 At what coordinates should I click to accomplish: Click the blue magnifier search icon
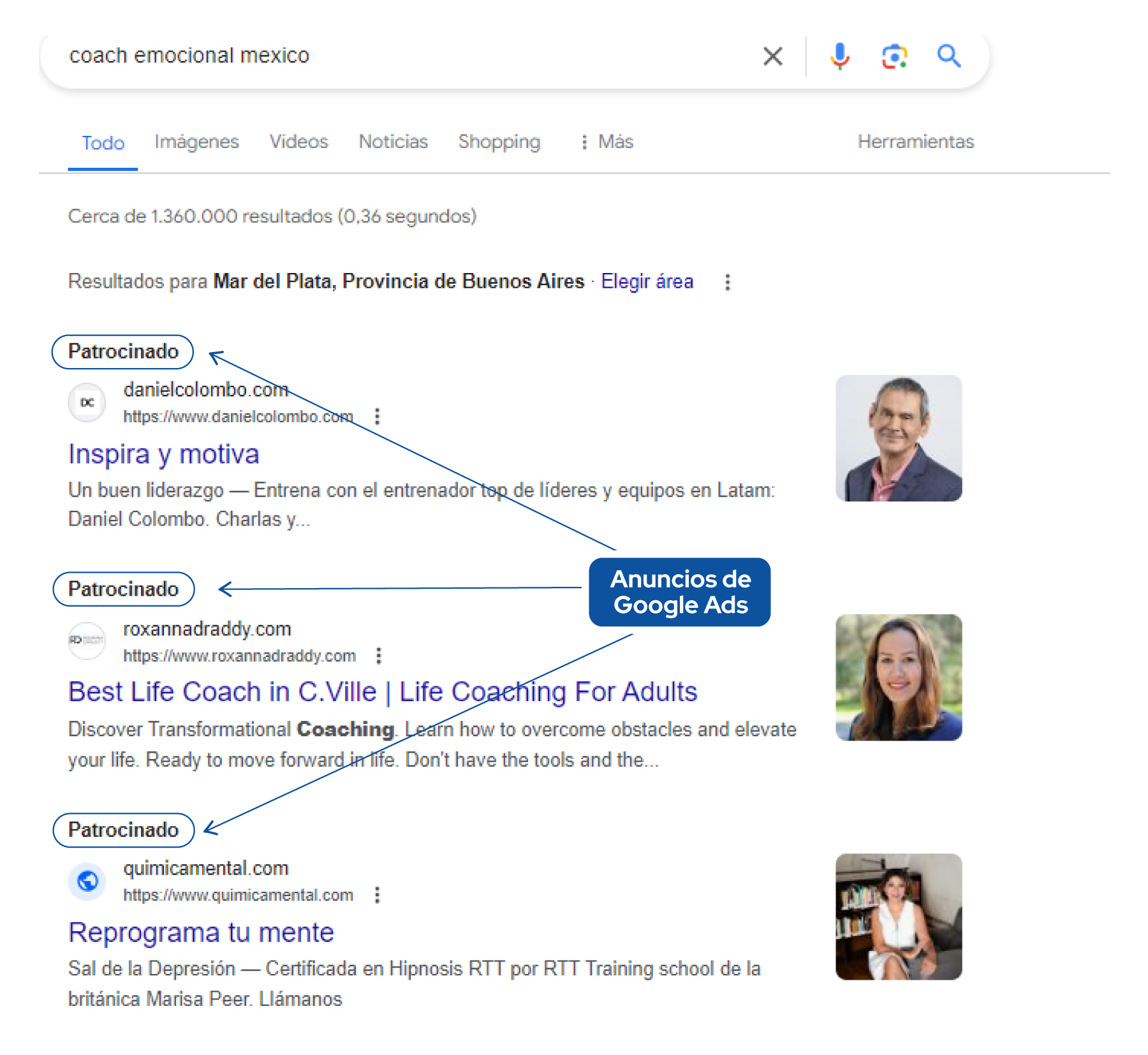[x=949, y=56]
